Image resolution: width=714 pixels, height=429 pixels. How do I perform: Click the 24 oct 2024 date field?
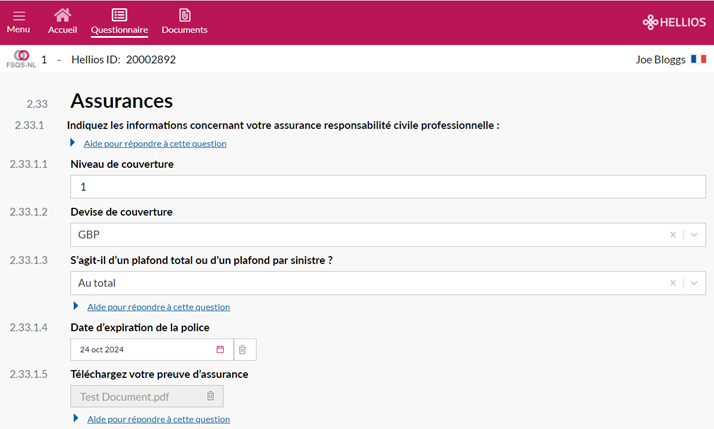click(x=152, y=349)
